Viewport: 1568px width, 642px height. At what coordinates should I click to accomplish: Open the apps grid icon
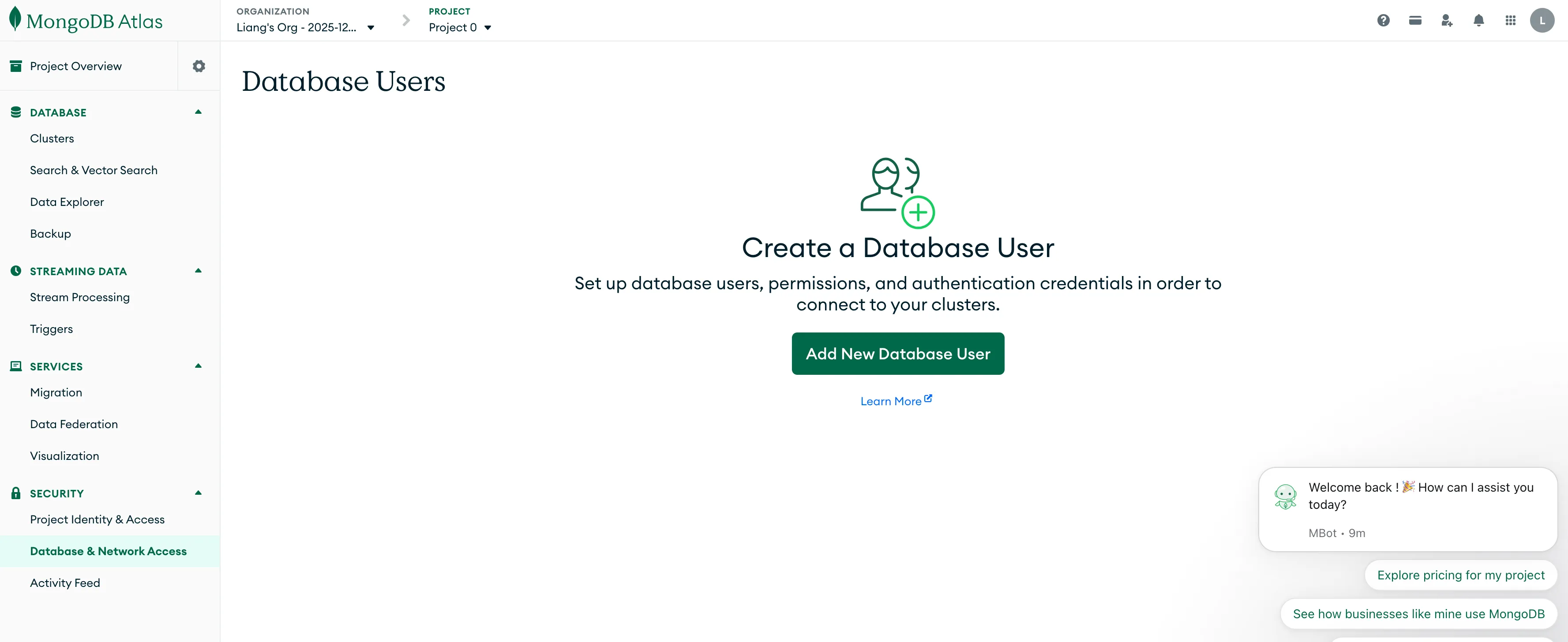point(1510,20)
